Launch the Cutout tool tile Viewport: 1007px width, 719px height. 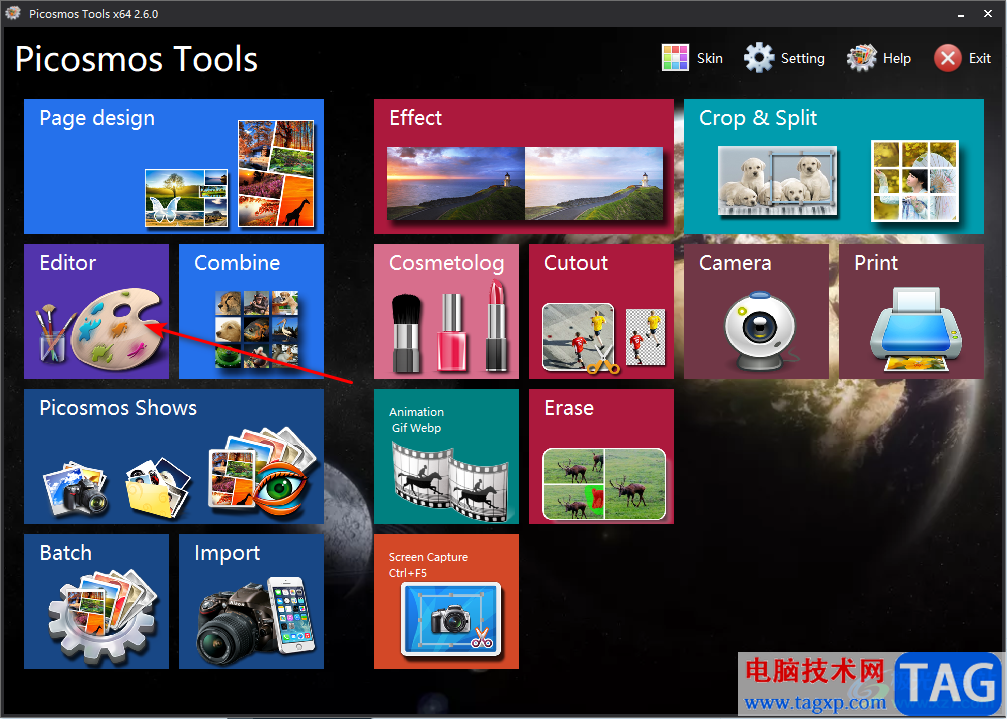pos(601,311)
